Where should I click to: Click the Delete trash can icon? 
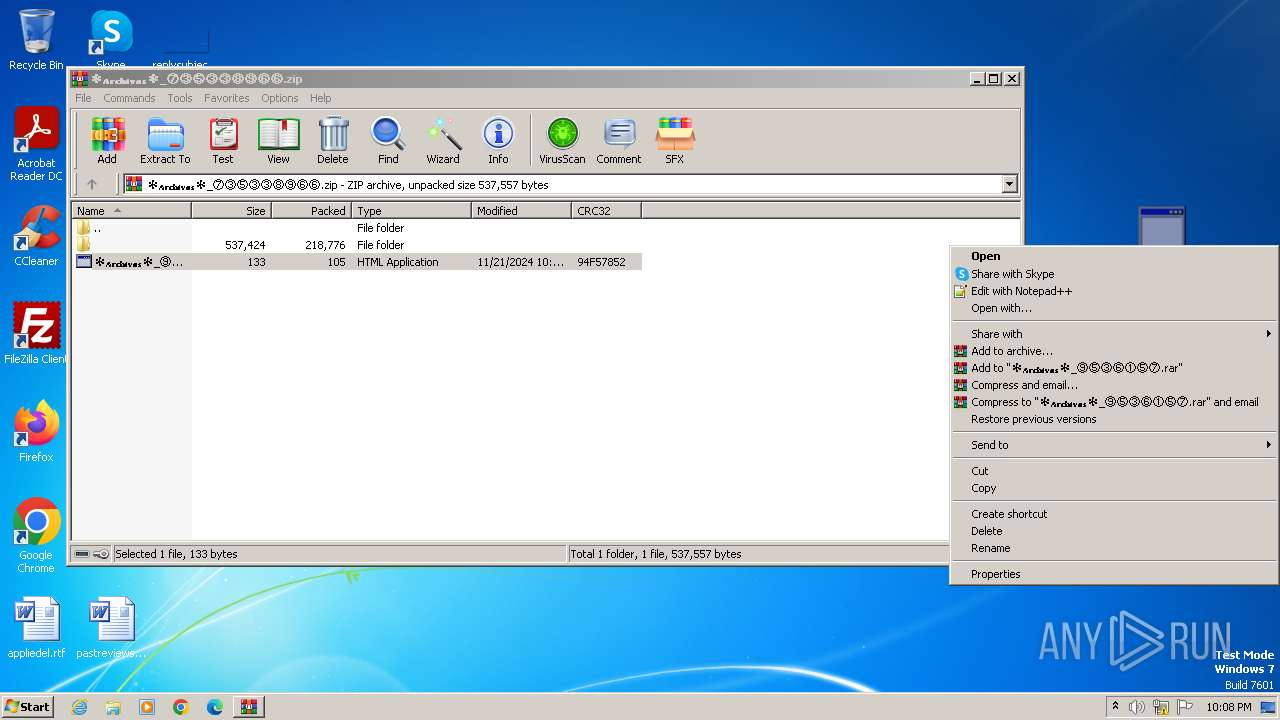(x=333, y=140)
